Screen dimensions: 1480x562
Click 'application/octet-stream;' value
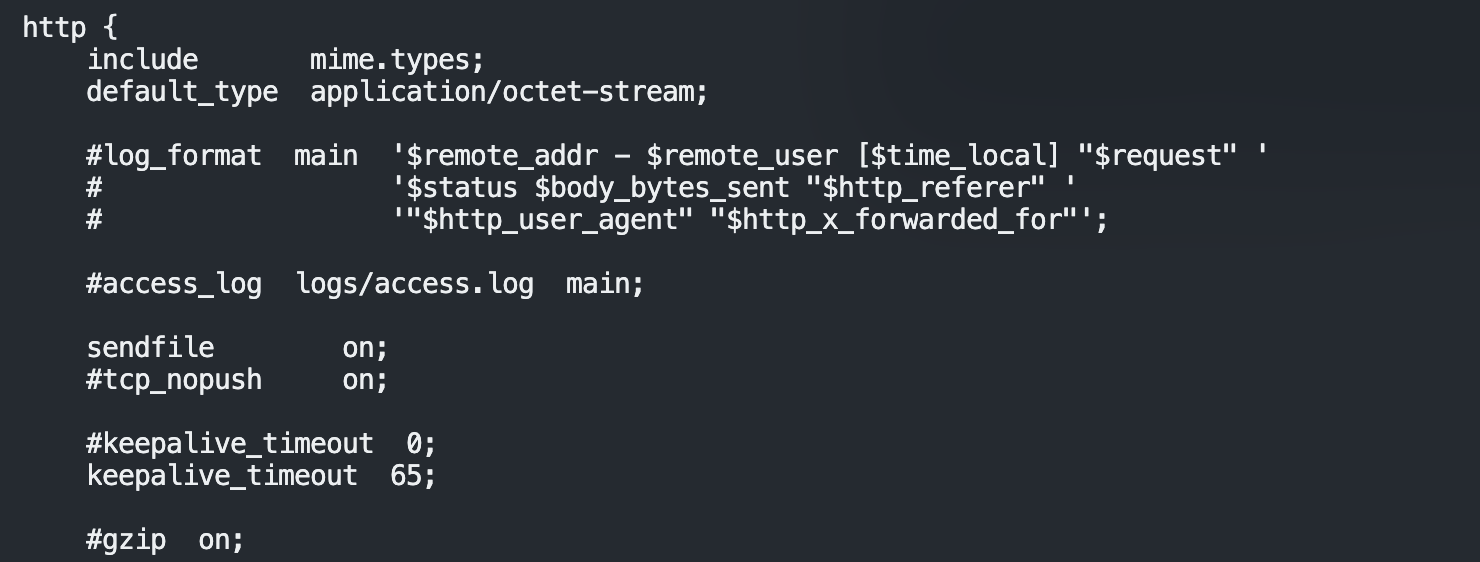pyautogui.click(x=509, y=92)
